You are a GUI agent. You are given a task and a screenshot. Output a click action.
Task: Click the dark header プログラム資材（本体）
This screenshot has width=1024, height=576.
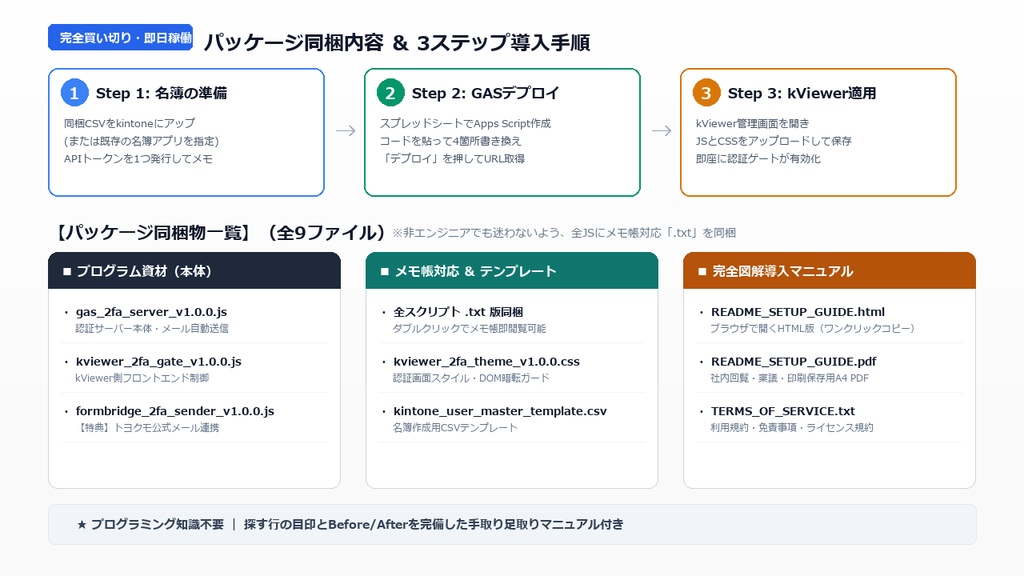click(x=195, y=270)
